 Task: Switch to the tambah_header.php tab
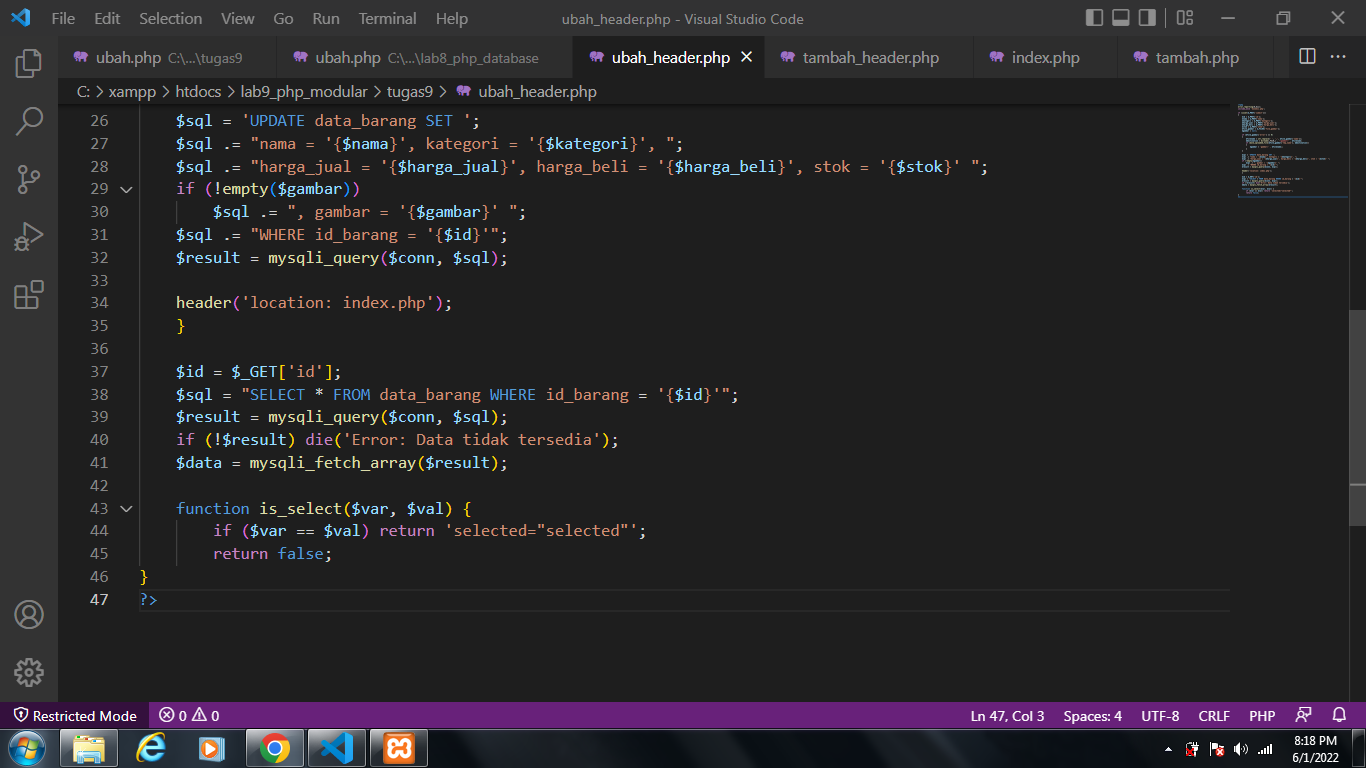pyautogui.click(x=869, y=57)
